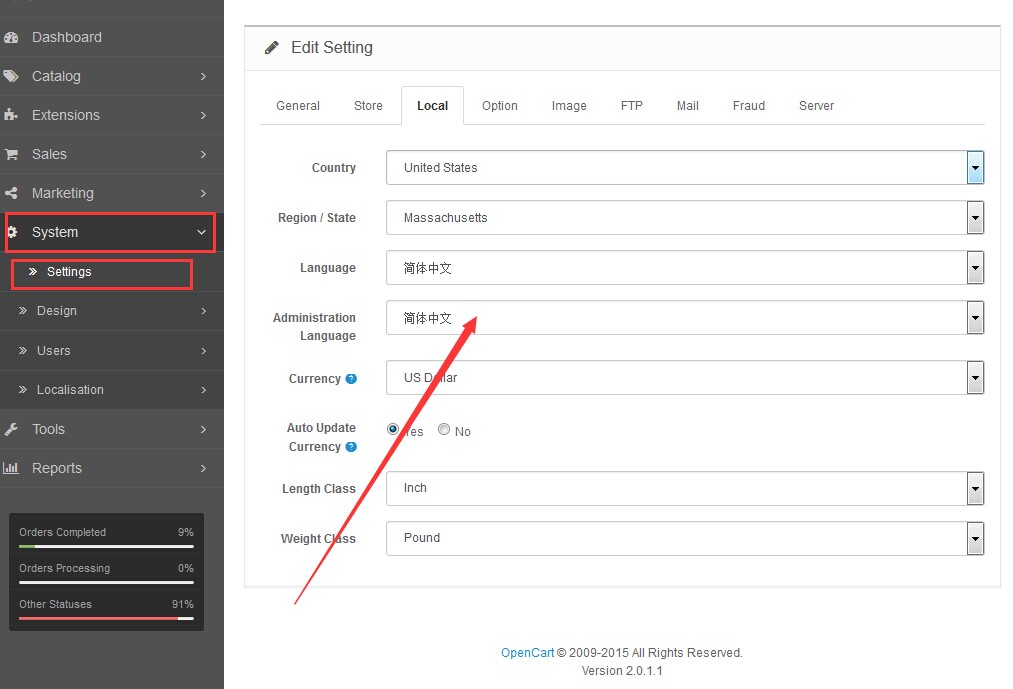Open the Administration Language dropdown
Image resolution: width=1013 pixels, height=689 pixels.
[685, 317]
